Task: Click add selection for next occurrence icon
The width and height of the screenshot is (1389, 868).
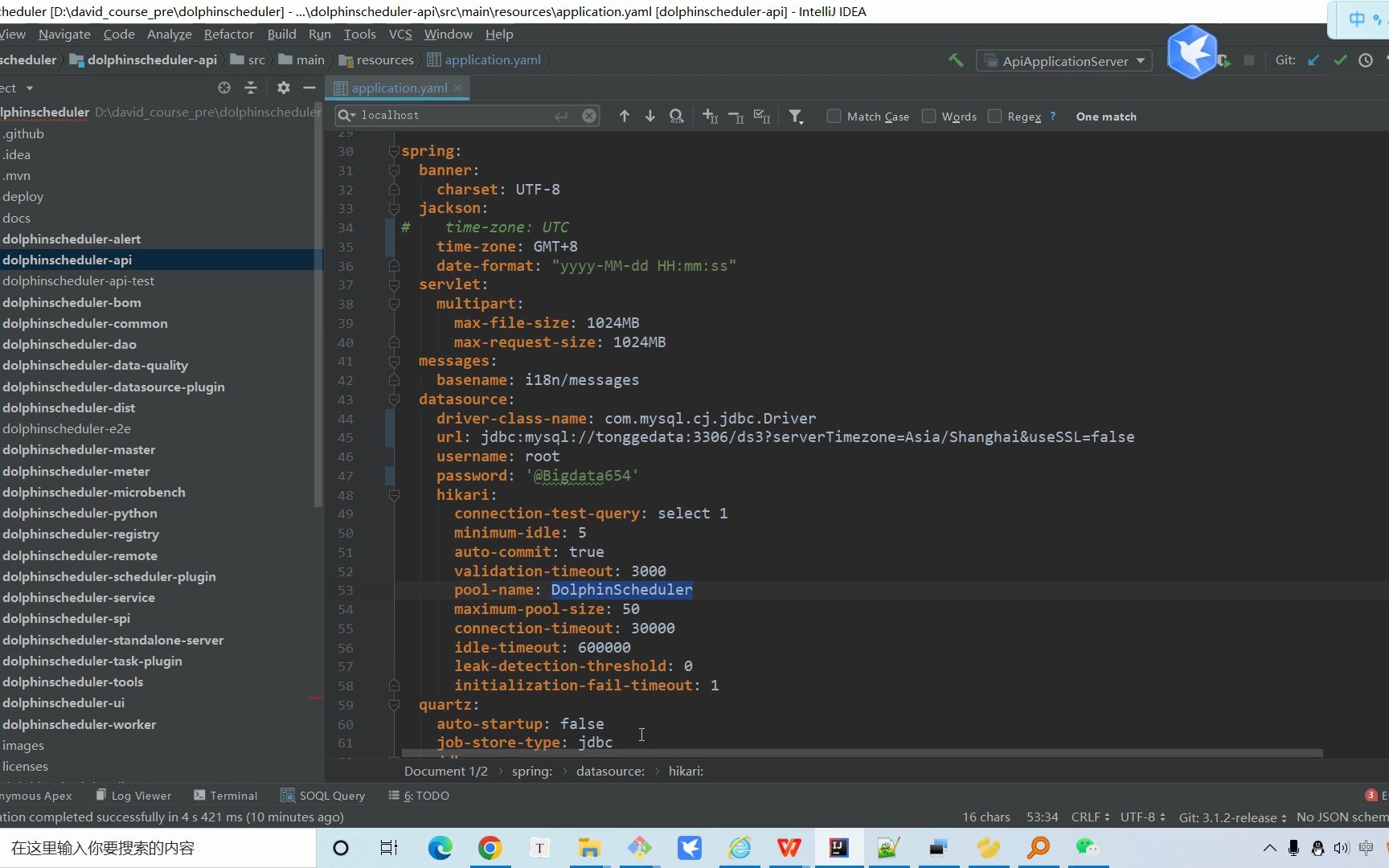Action: (x=710, y=117)
